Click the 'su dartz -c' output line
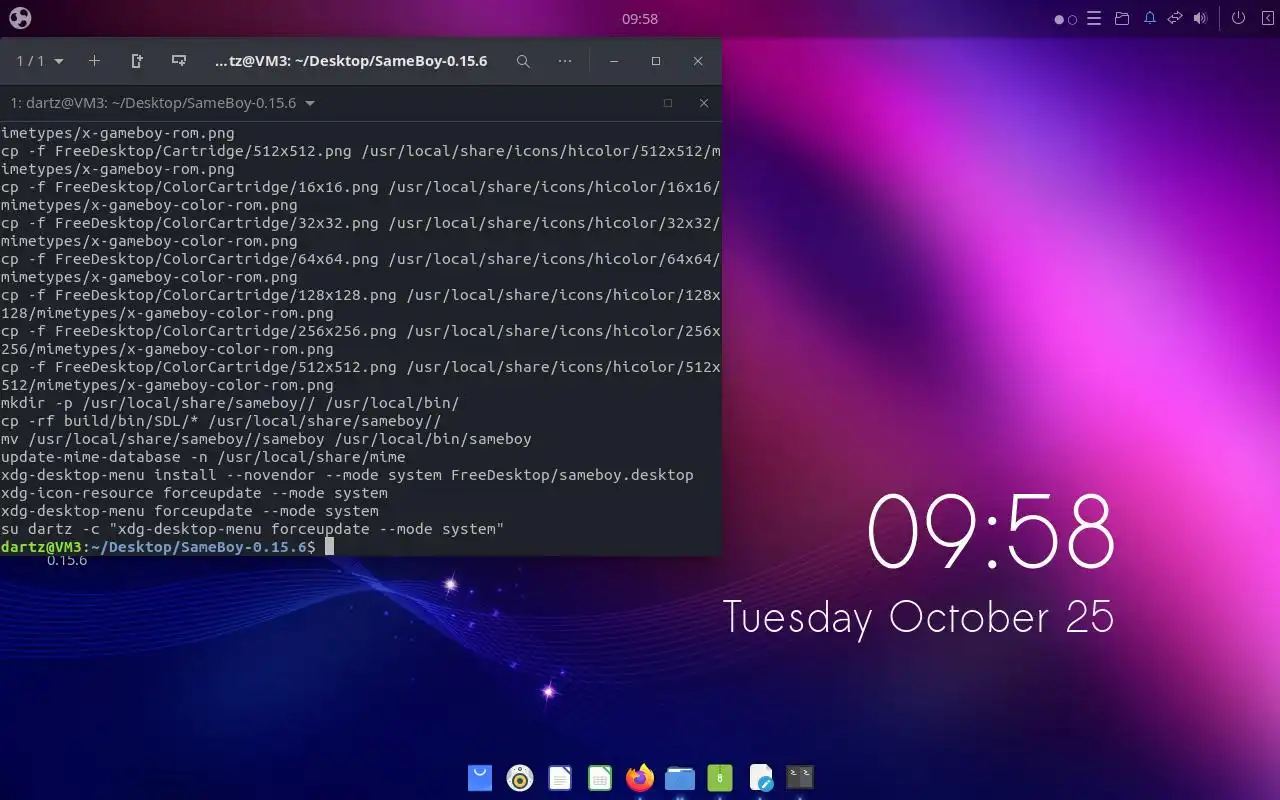This screenshot has height=800, width=1280. 252,529
